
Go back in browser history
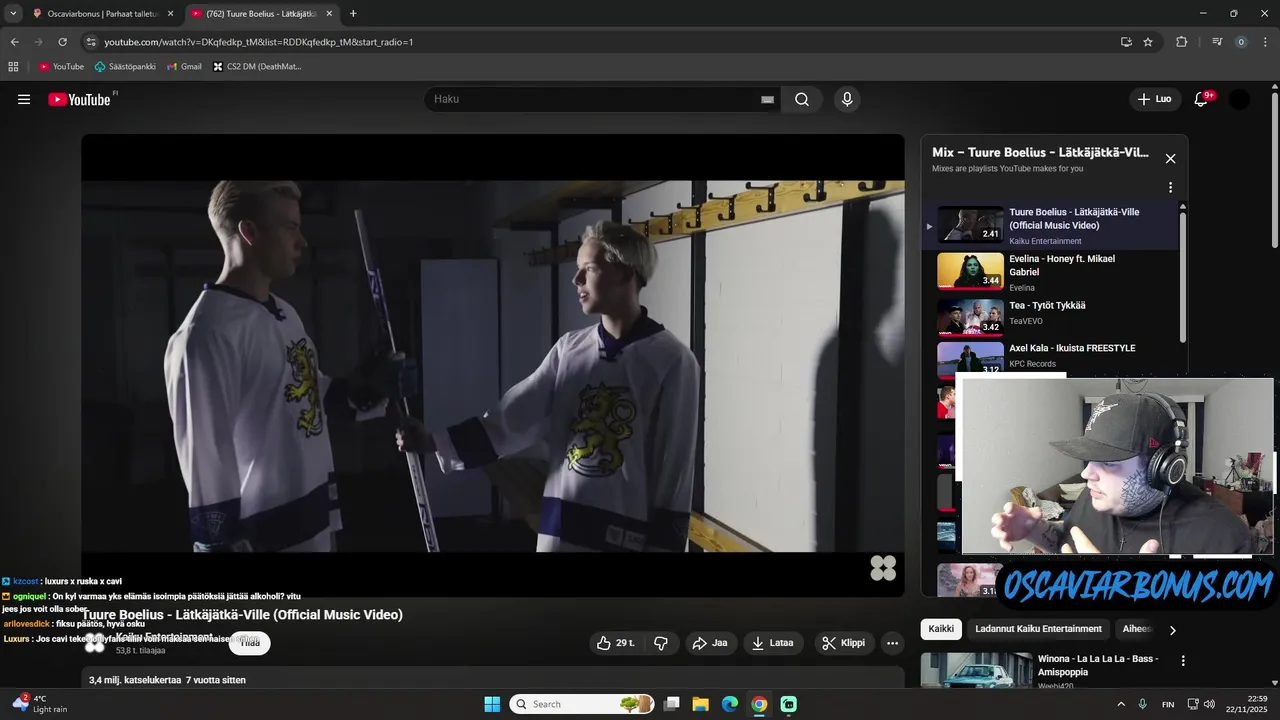click(14, 42)
